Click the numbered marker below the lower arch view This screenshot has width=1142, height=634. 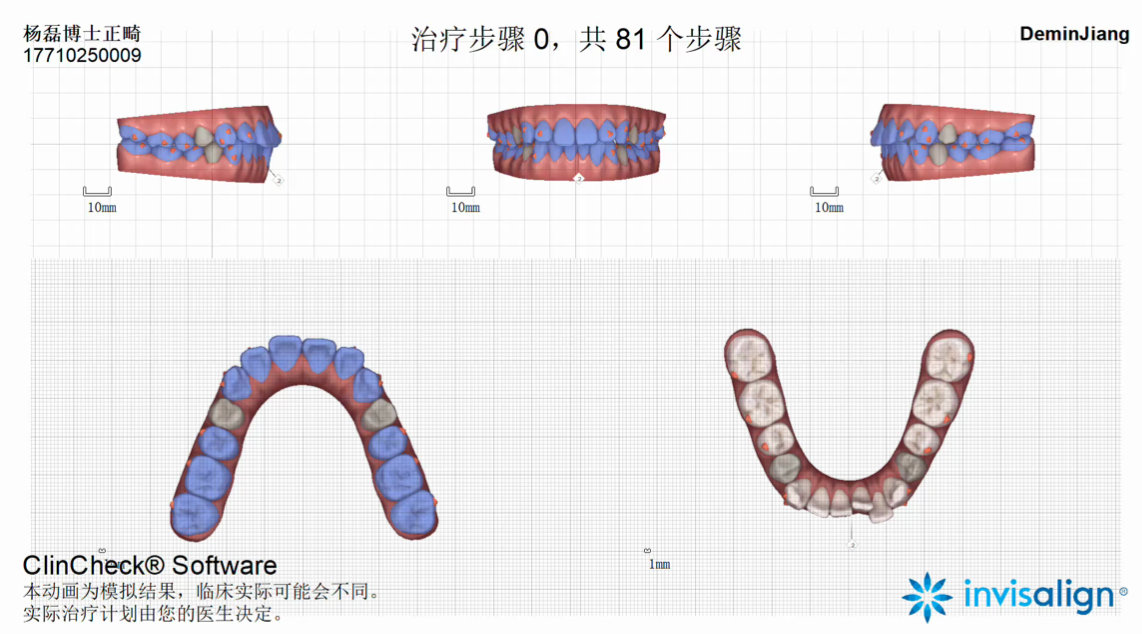[852, 544]
